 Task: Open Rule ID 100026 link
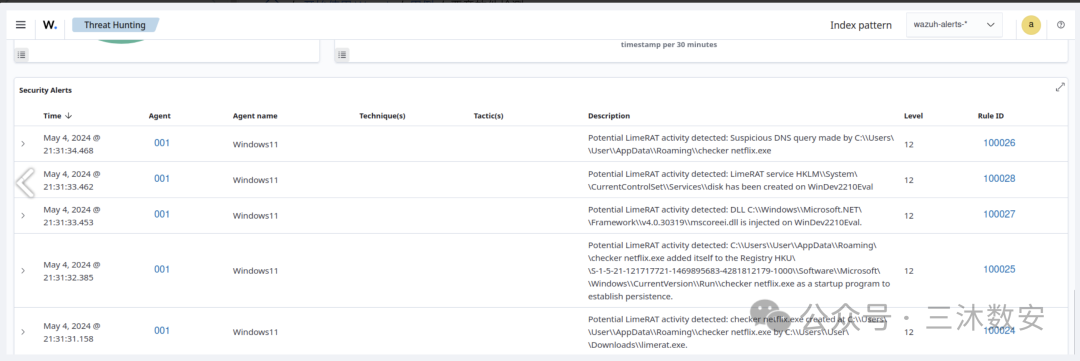coord(999,143)
